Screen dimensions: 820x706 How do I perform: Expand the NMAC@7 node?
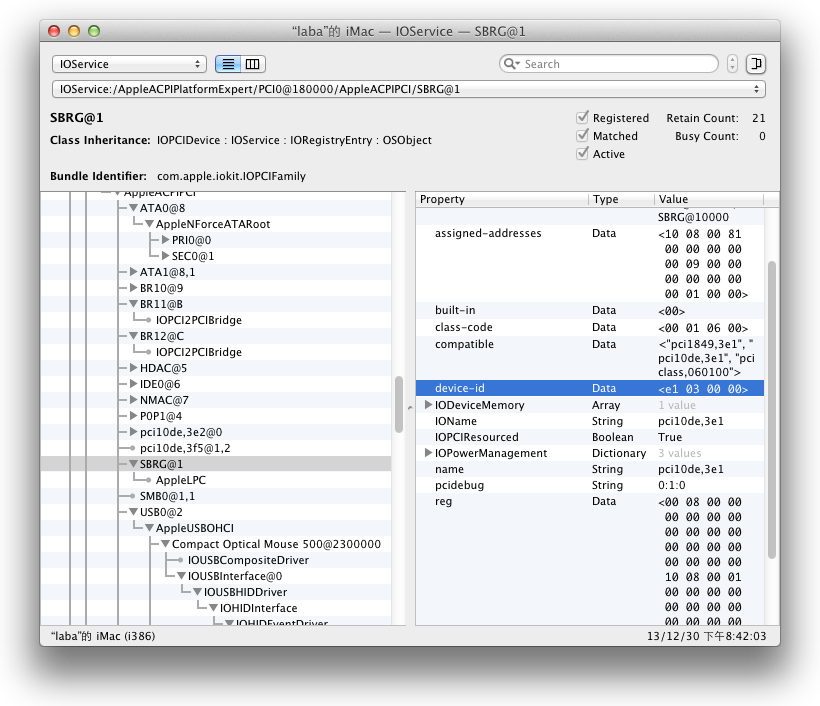click(133, 400)
